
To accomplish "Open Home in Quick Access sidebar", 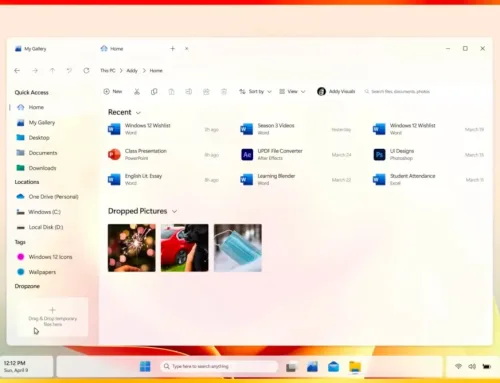I will (30, 107).
